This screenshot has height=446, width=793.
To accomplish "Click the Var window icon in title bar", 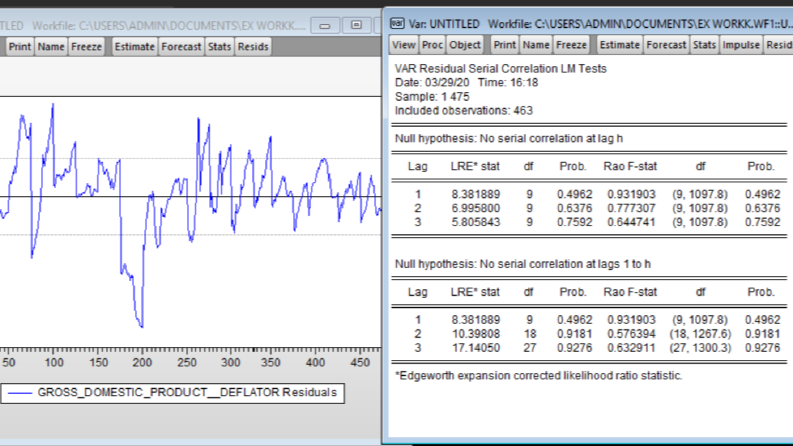I will point(397,24).
